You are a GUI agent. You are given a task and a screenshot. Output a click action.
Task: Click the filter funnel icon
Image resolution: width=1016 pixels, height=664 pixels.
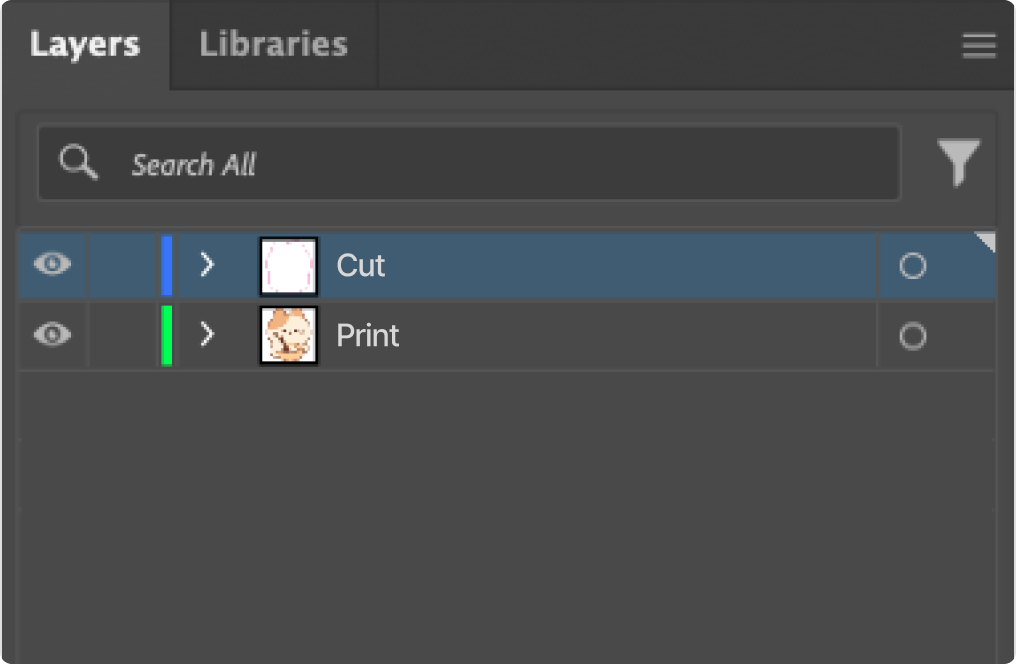pyautogui.click(x=958, y=162)
